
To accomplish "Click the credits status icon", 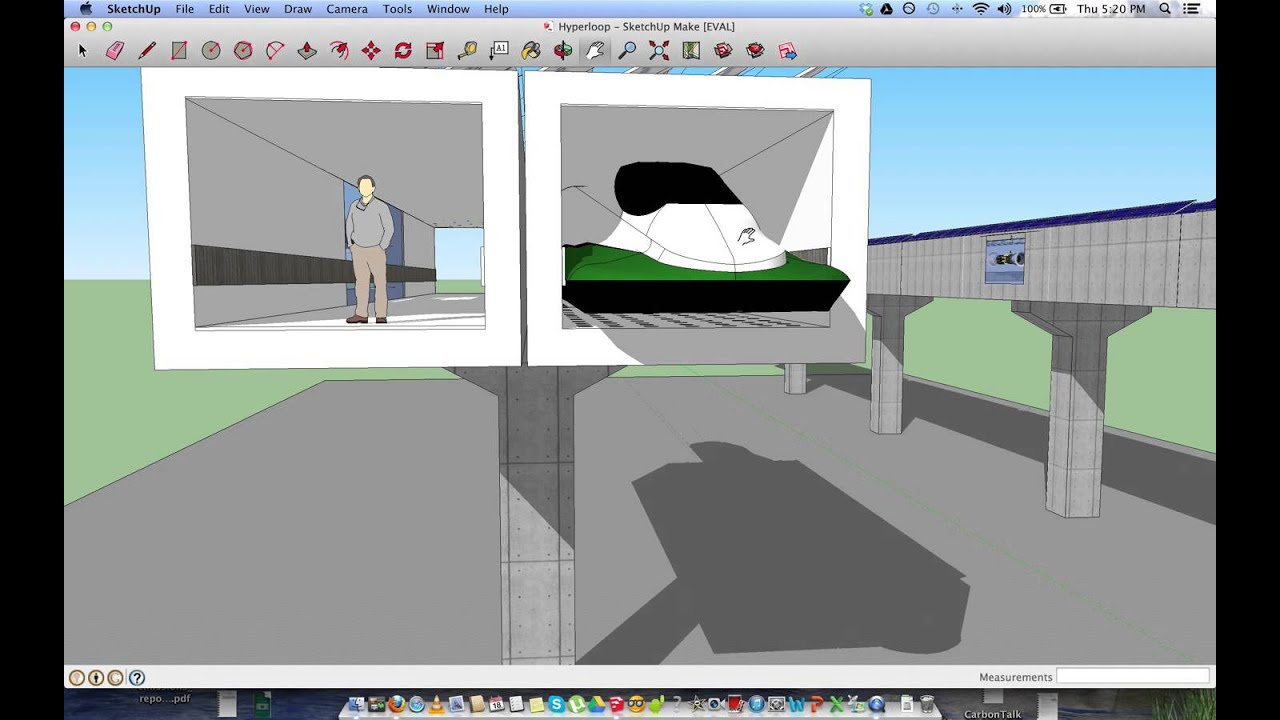I will coord(96,677).
